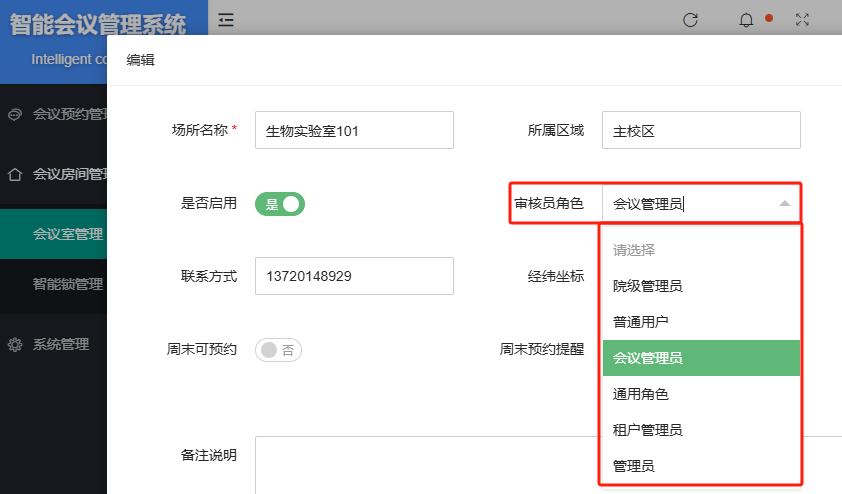Open notifications via the bell icon

pos(746,19)
